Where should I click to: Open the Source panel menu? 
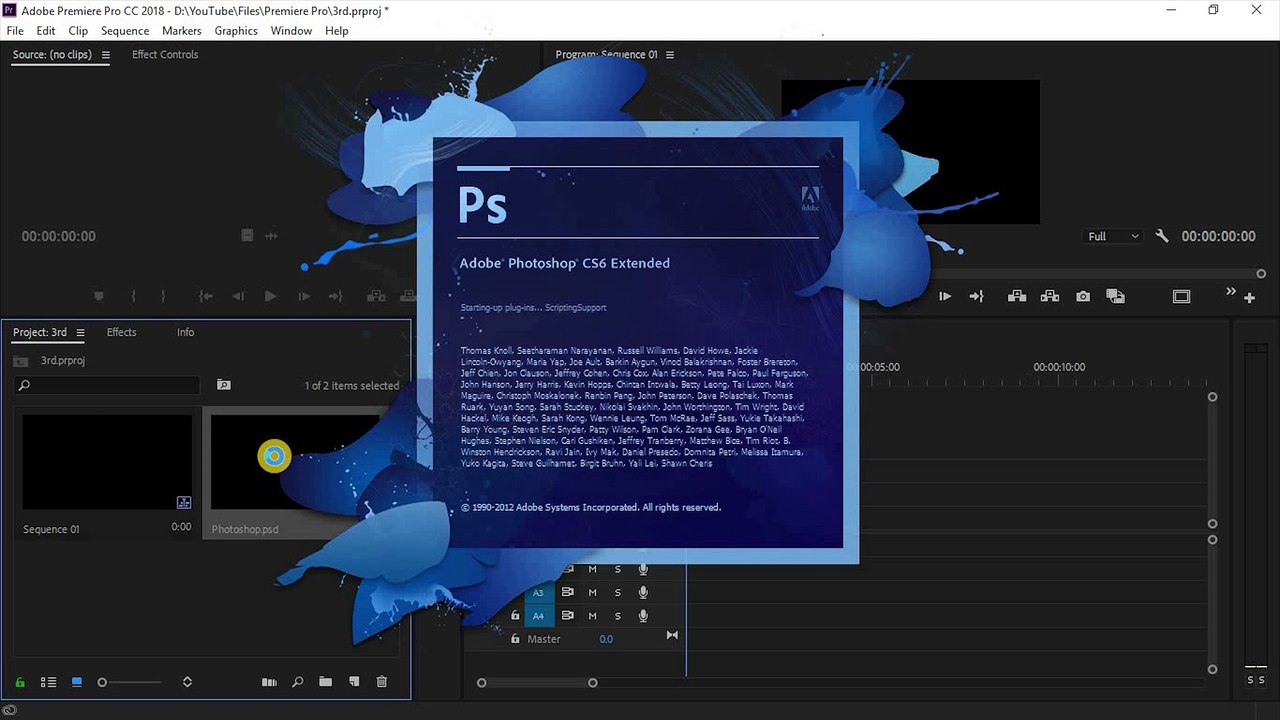tap(105, 55)
